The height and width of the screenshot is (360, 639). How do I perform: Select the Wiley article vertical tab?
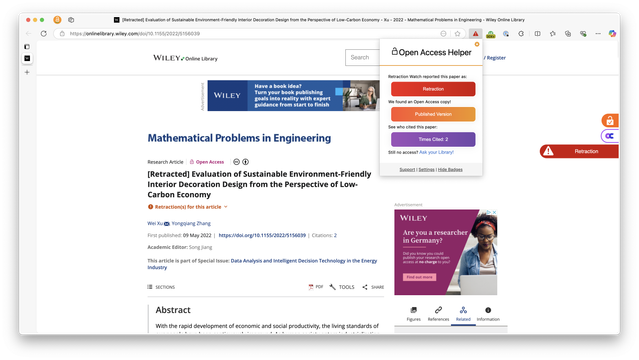(x=27, y=58)
